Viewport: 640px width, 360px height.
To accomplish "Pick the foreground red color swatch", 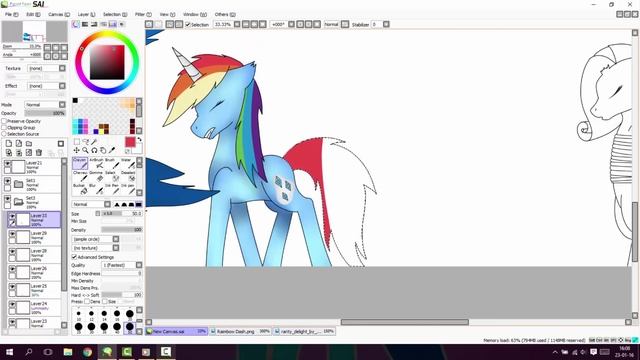I will click(130, 142).
